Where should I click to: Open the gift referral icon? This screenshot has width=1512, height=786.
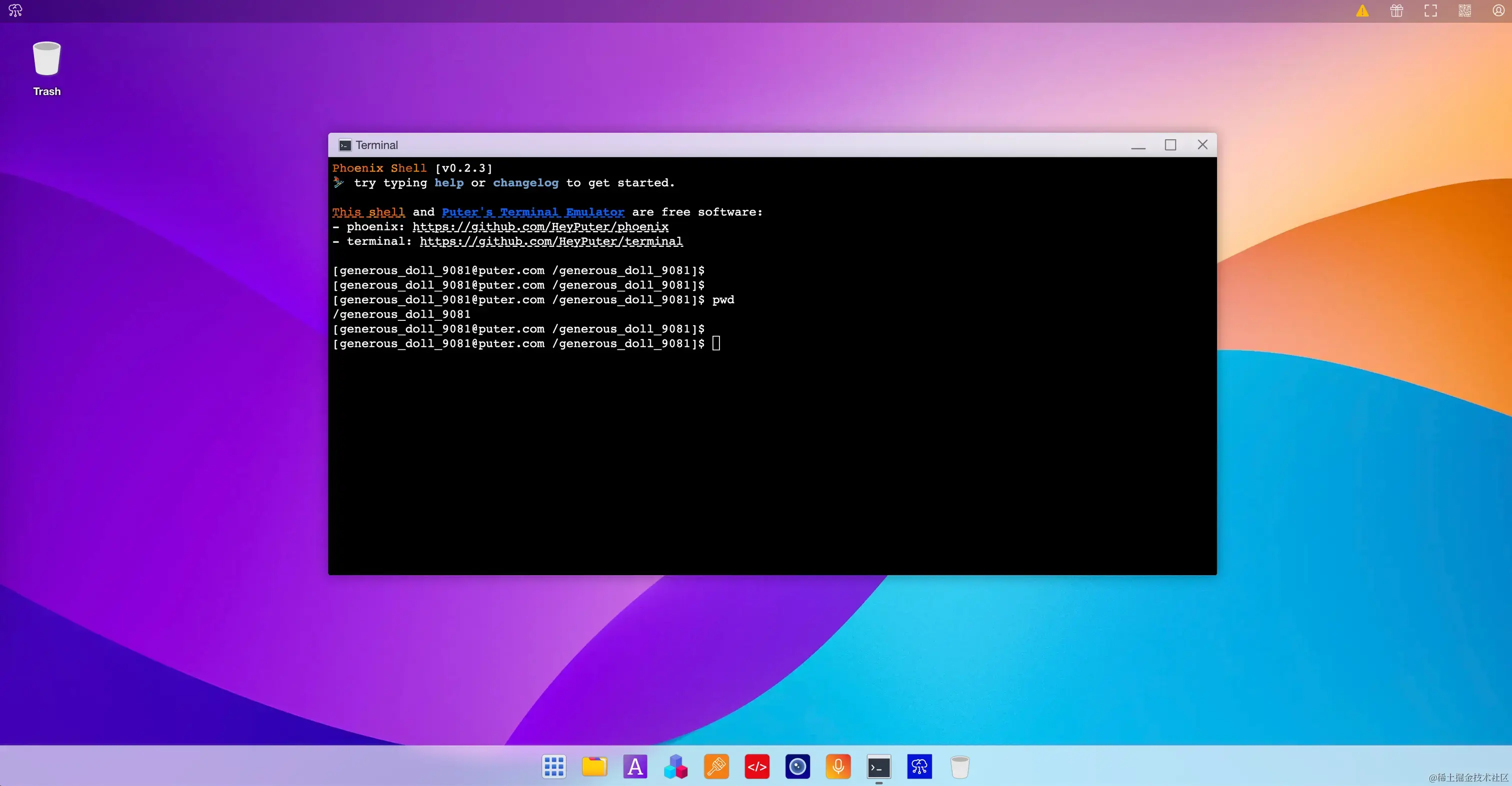[1396, 10]
